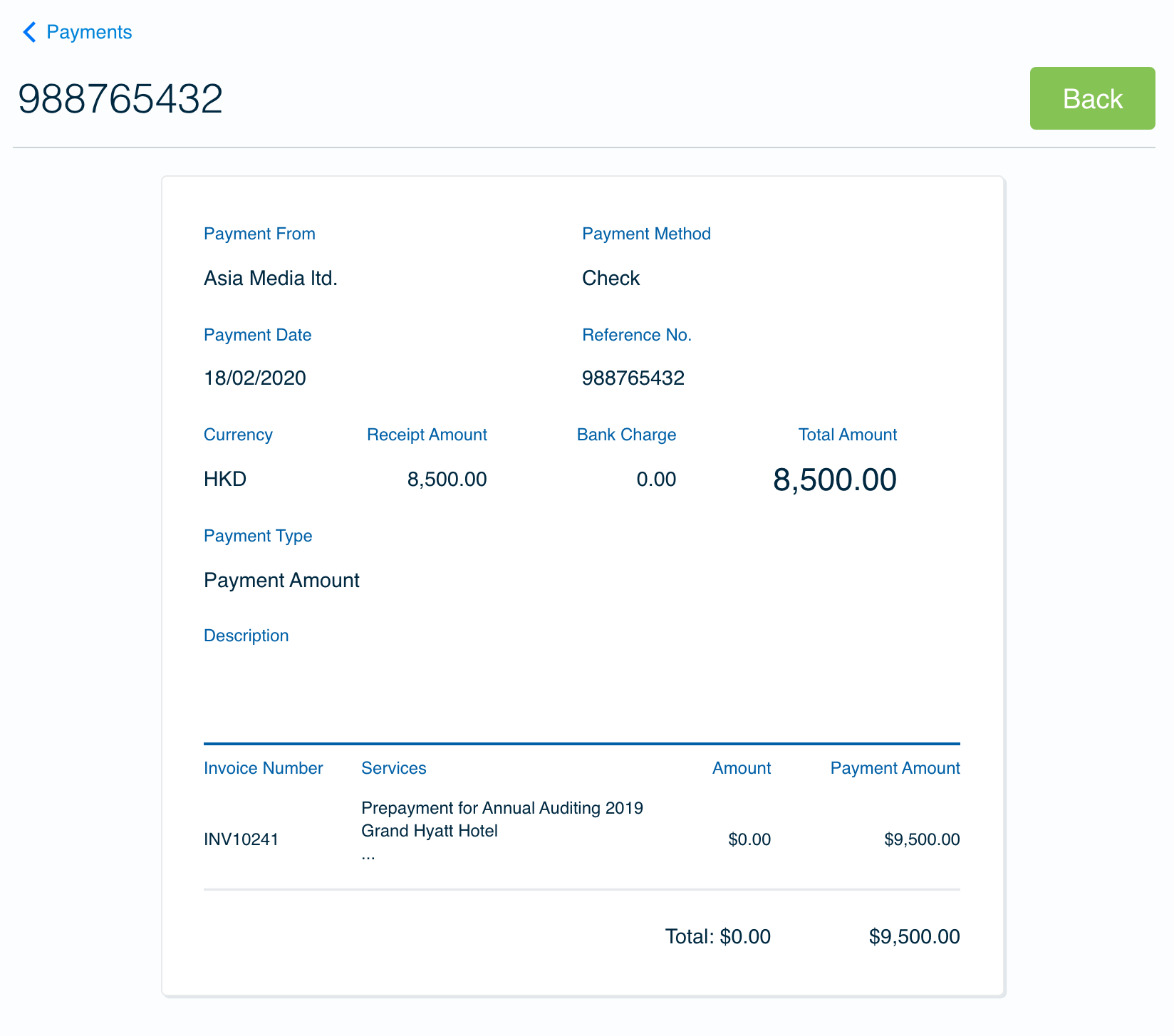Select the total payment amount $9,500.00

click(914, 936)
